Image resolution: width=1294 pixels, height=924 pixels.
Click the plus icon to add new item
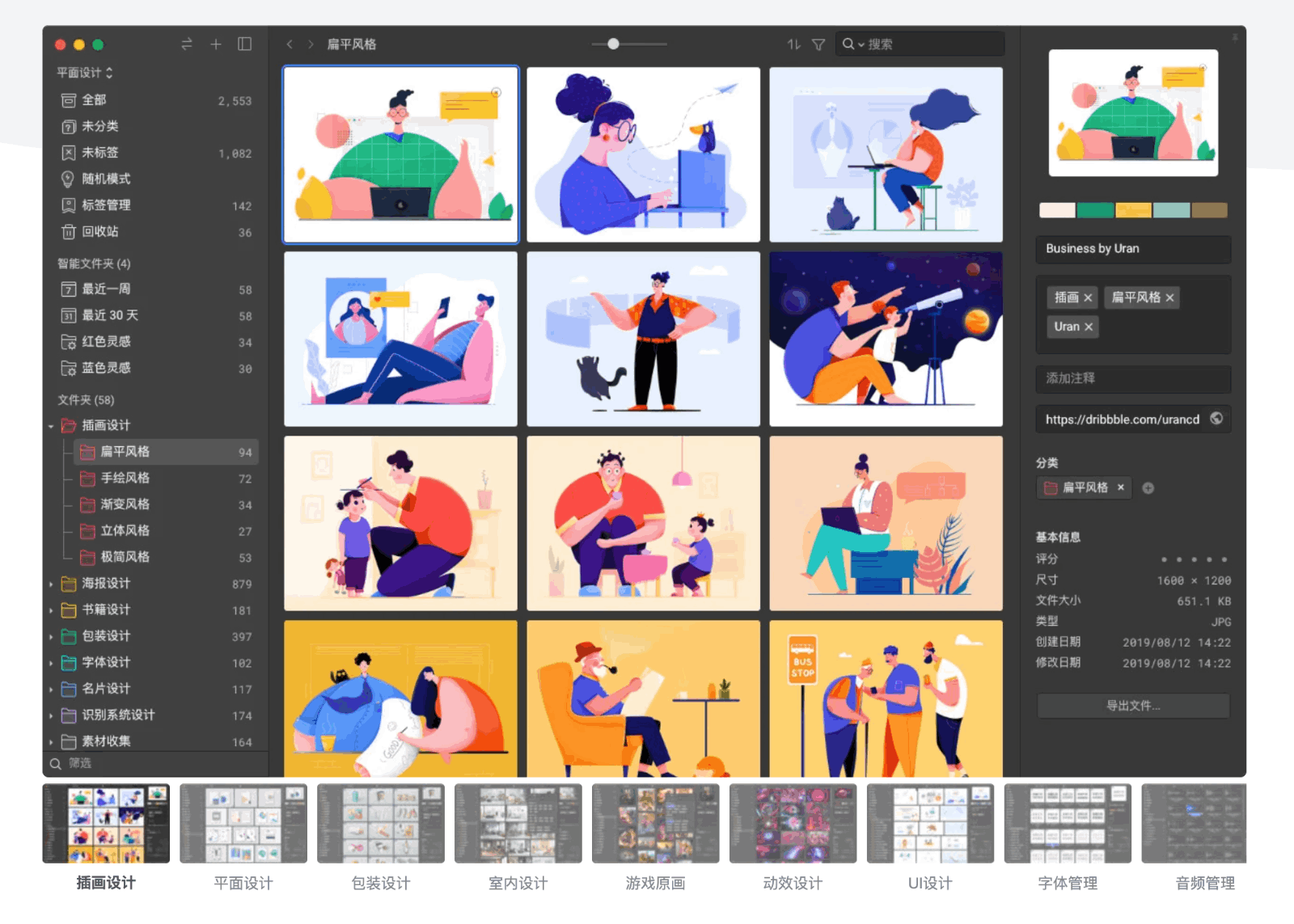216,44
